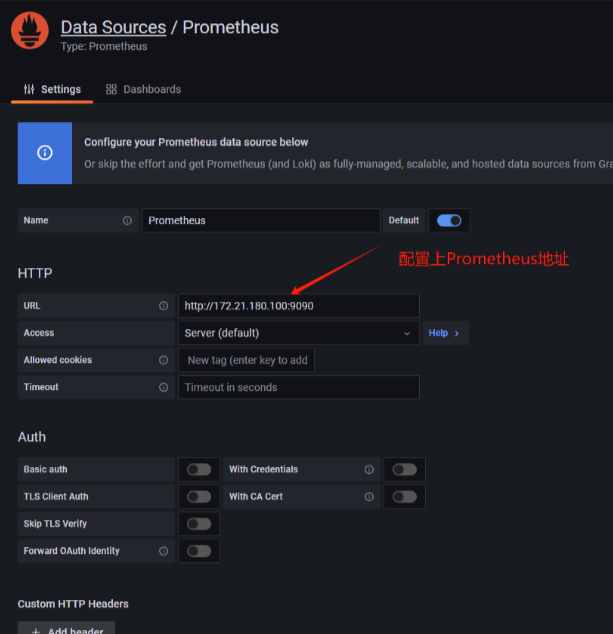This screenshot has width=613, height=634.
Task: Open the Access Server (default) dropdown
Action: [x=299, y=333]
